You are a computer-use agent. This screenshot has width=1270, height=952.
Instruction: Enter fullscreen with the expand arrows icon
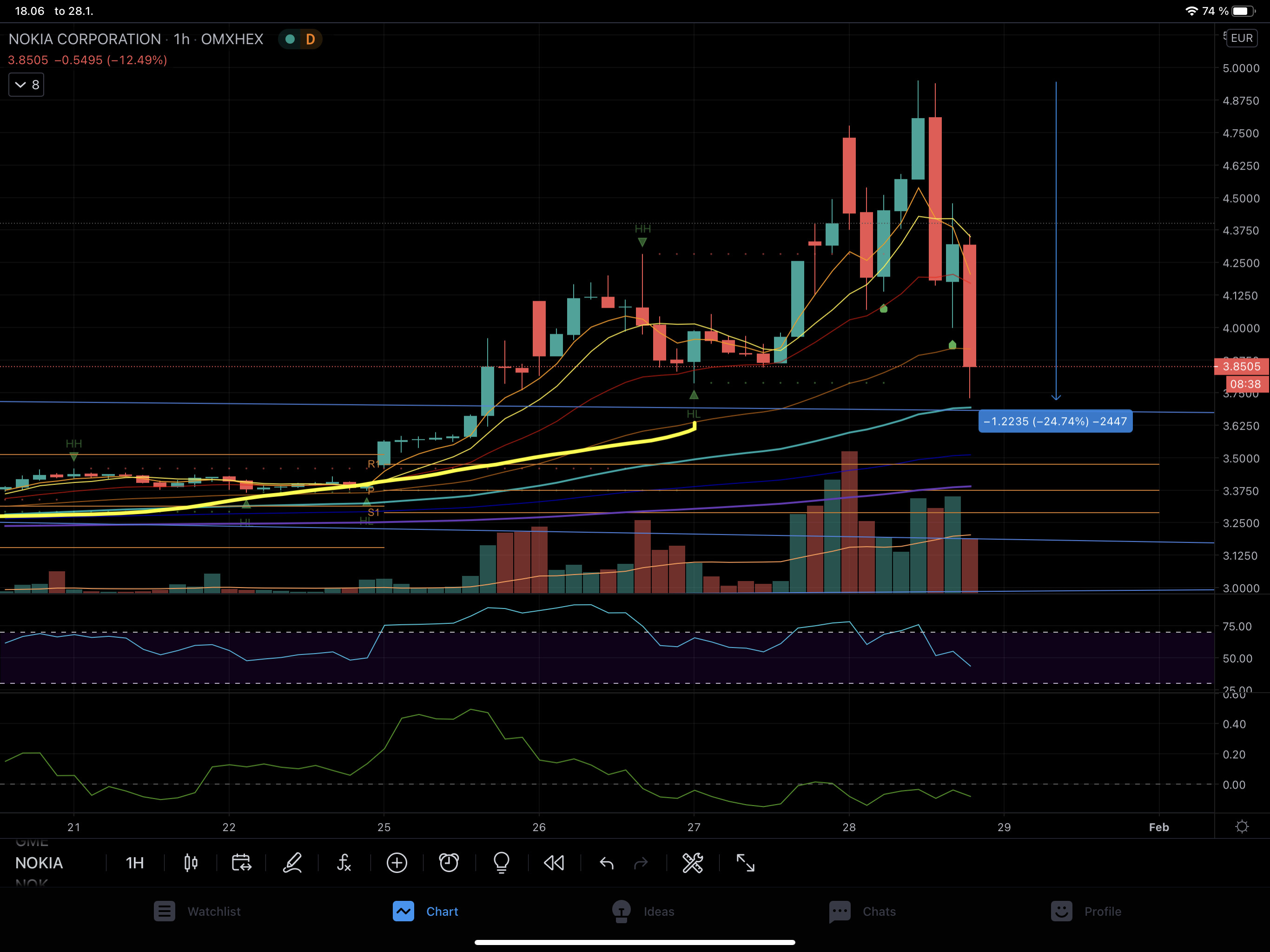[x=745, y=862]
